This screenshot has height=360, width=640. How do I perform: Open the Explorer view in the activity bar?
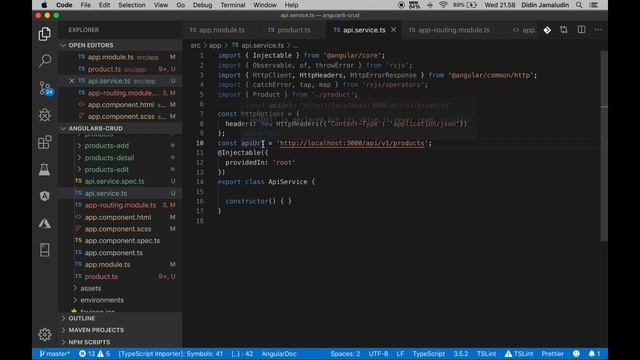click(x=44, y=34)
